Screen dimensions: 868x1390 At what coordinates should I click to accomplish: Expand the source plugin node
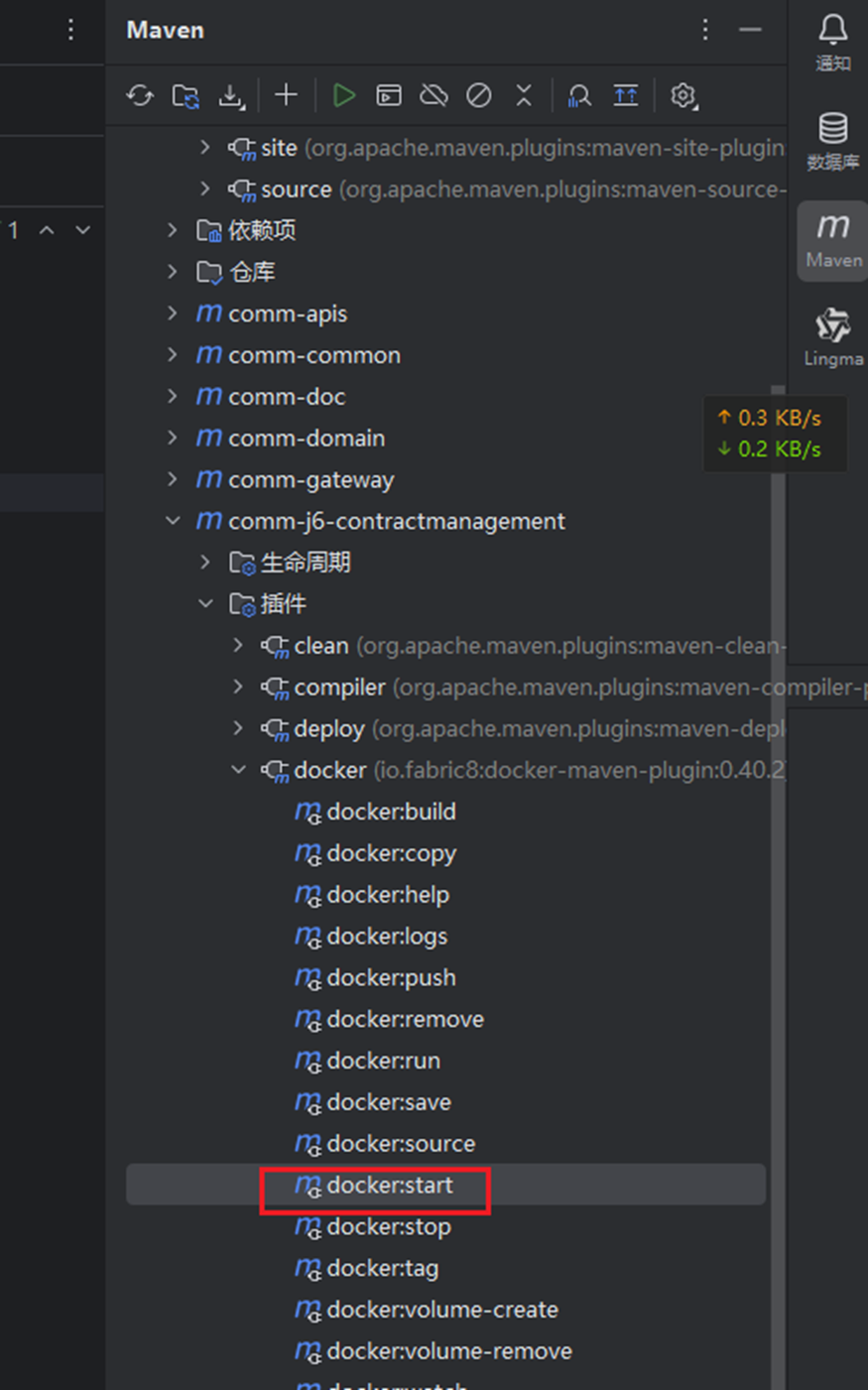[x=205, y=189]
